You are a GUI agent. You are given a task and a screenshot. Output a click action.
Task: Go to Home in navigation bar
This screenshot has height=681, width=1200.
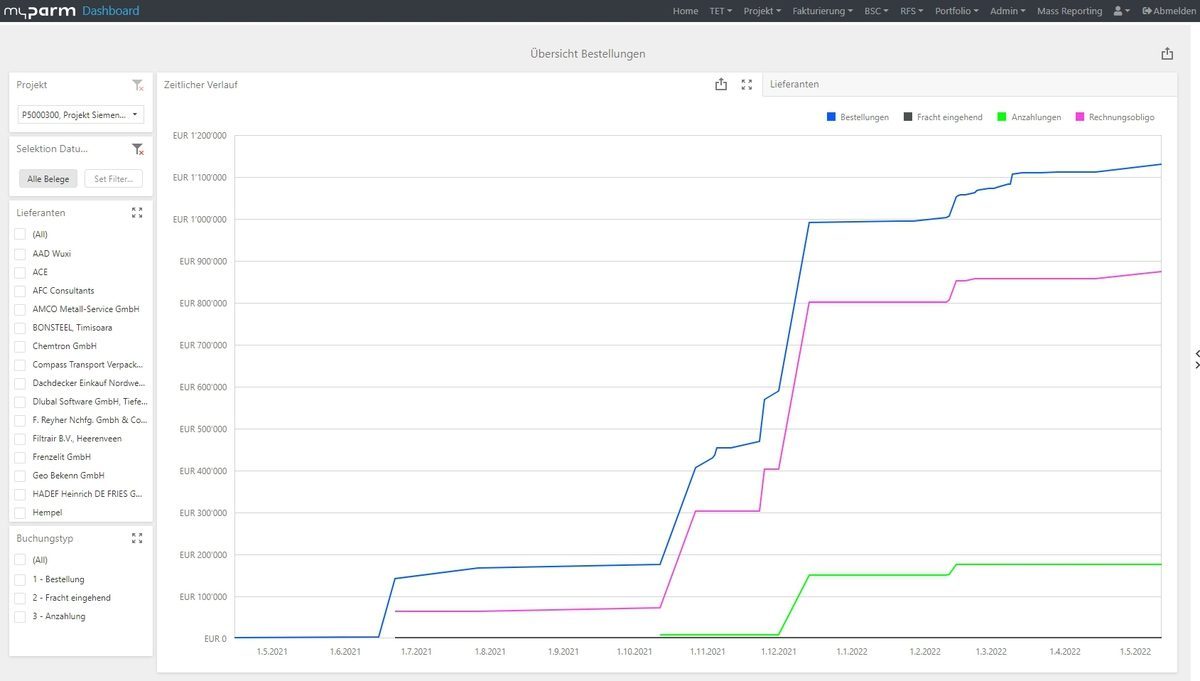tap(685, 11)
